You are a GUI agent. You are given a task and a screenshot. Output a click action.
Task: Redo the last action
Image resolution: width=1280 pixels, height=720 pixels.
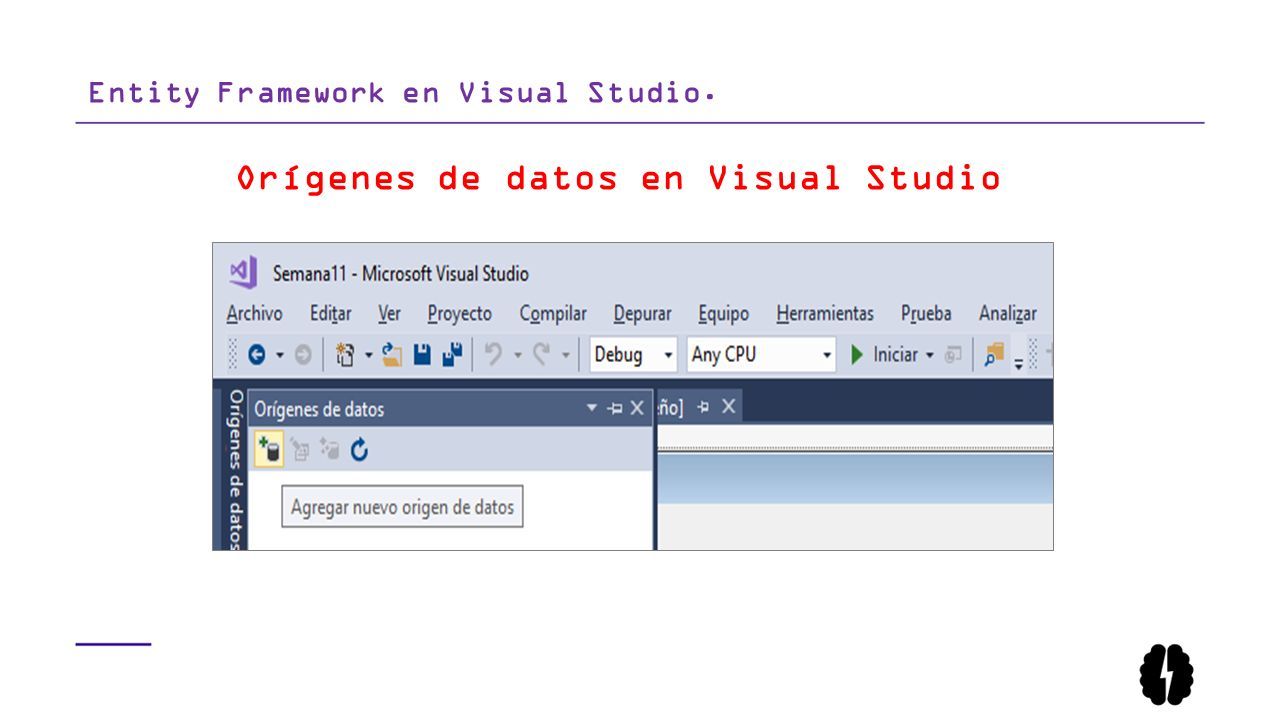coord(542,354)
